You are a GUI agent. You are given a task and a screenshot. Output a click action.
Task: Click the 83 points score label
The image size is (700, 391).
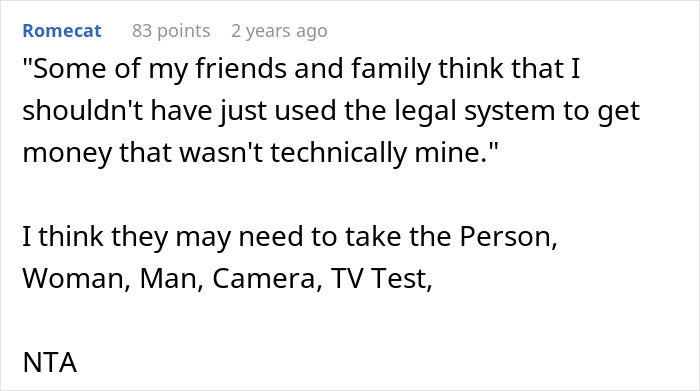171,31
